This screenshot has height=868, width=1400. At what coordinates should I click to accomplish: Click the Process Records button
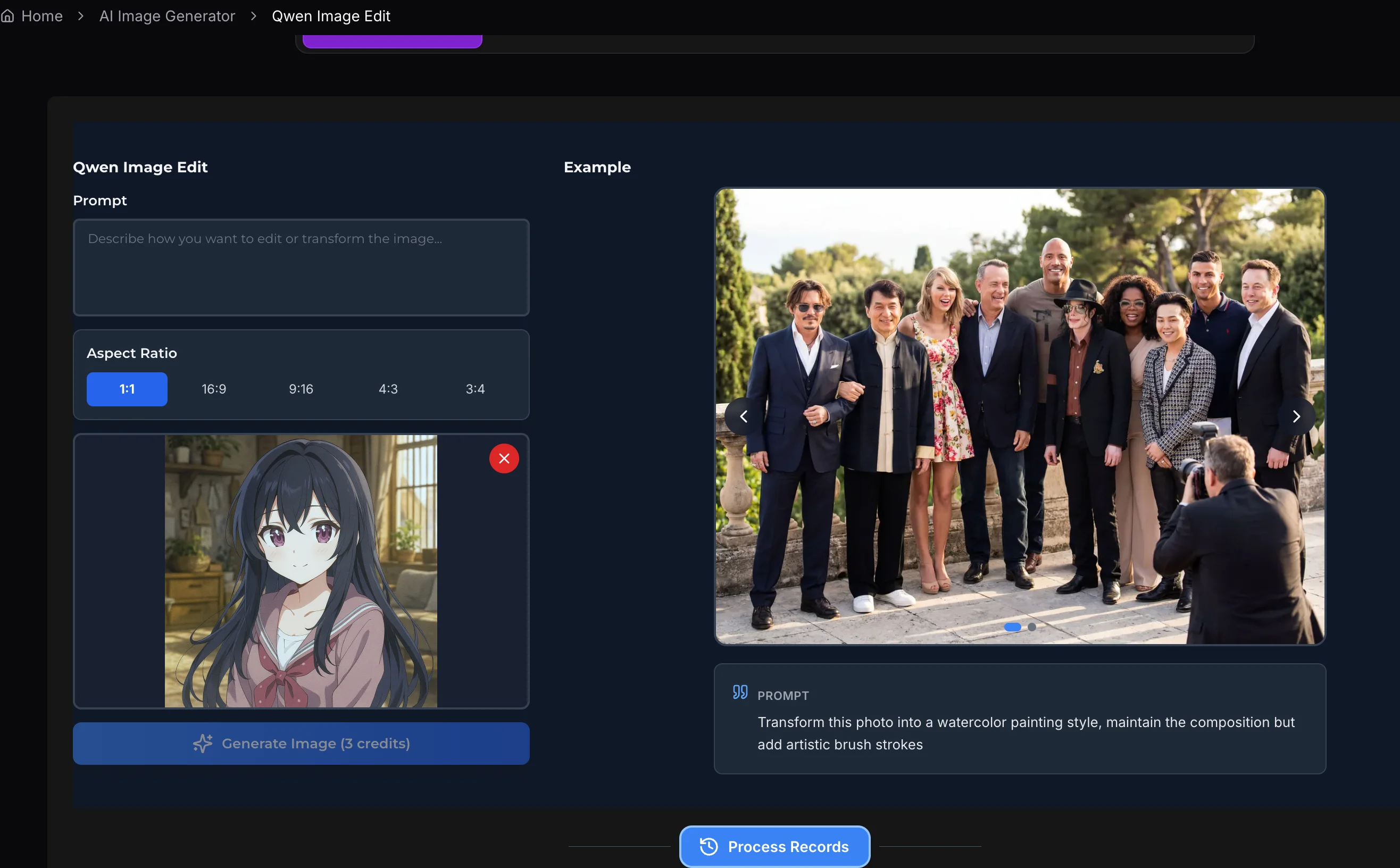[x=774, y=846]
